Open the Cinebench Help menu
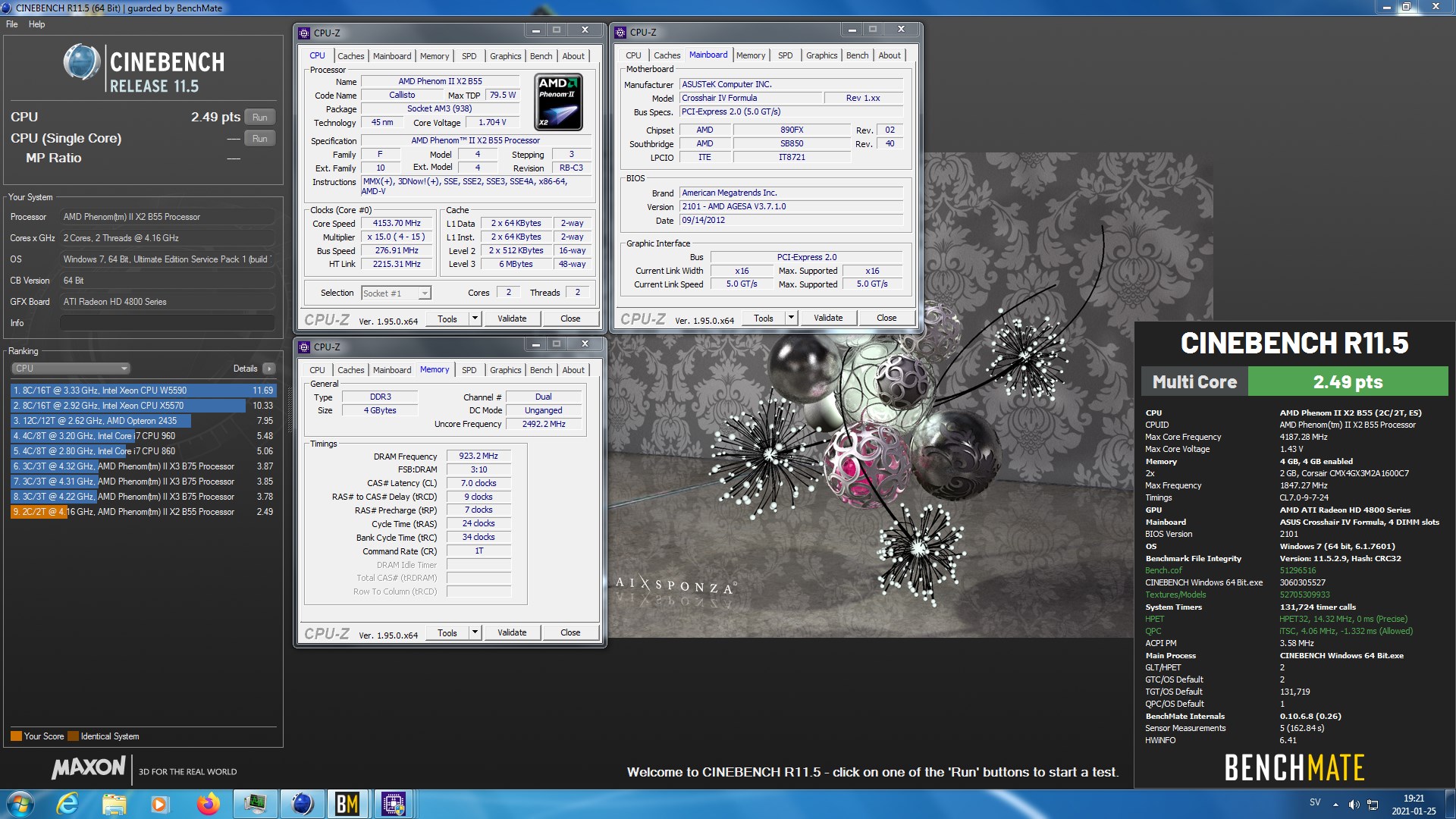Screen dimensions: 1456x819 click(x=36, y=24)
